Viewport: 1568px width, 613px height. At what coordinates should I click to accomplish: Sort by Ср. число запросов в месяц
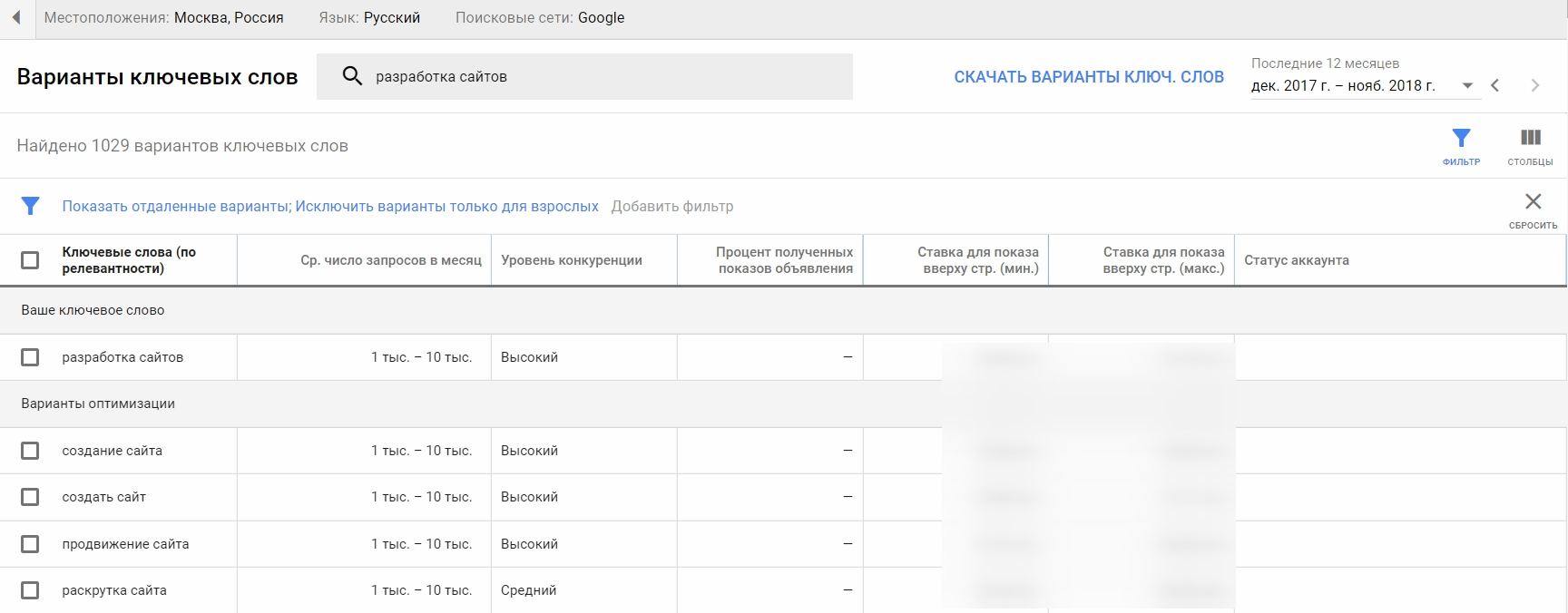coord(390,260)
